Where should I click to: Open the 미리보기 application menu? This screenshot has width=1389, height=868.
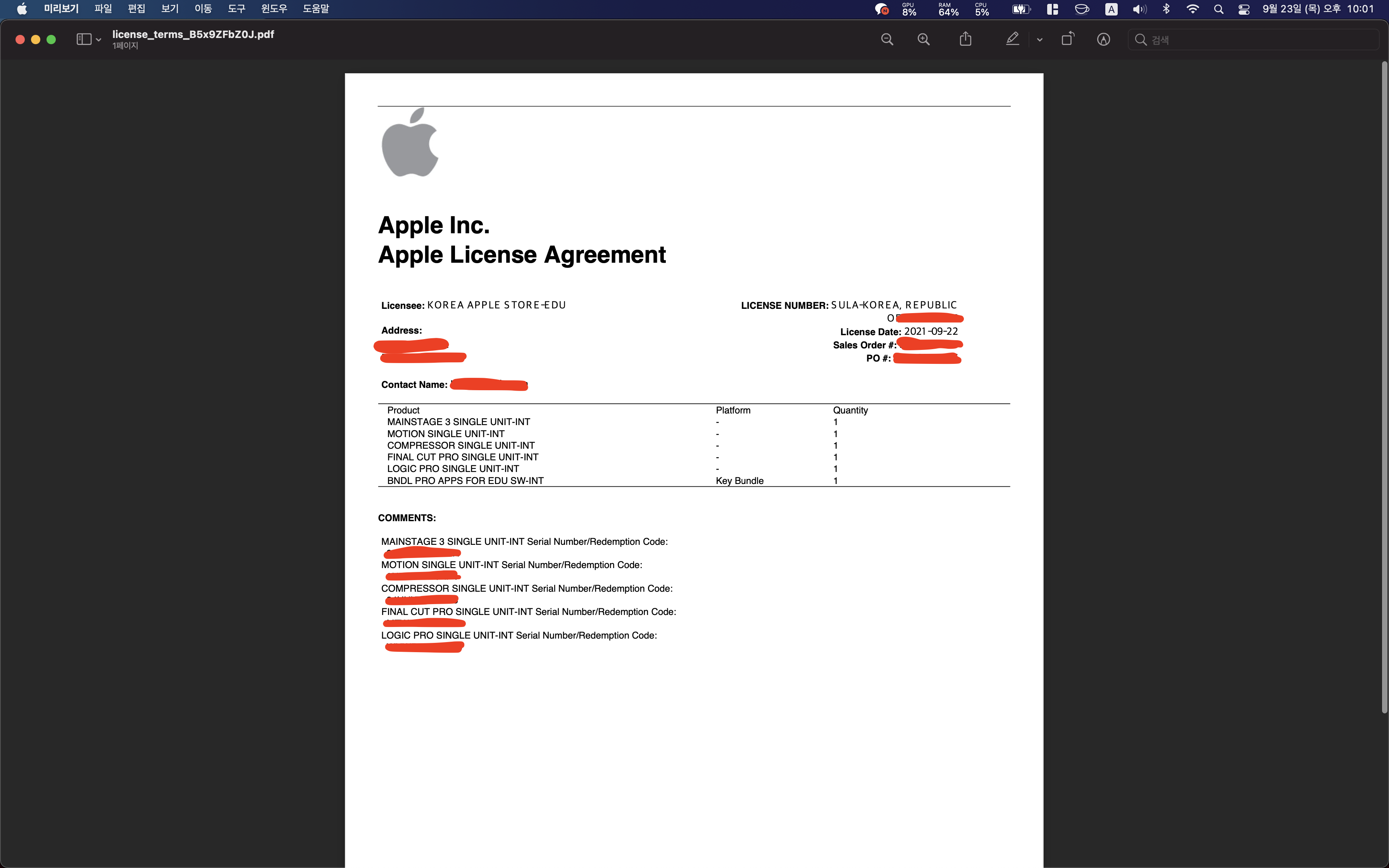point(61,9)
